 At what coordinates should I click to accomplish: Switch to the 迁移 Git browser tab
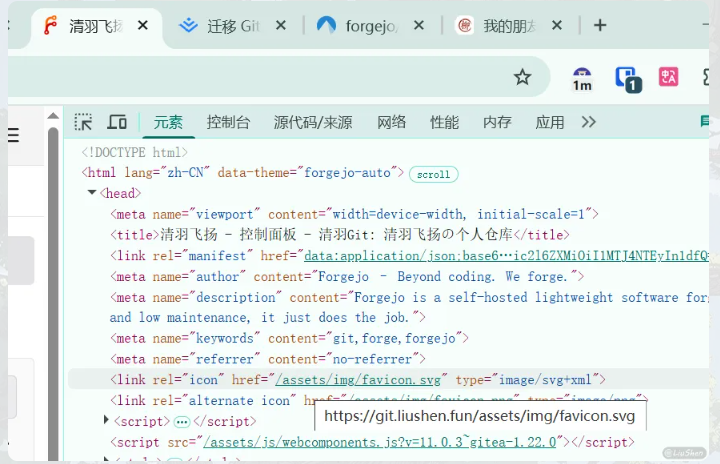[x=233, y=26]
